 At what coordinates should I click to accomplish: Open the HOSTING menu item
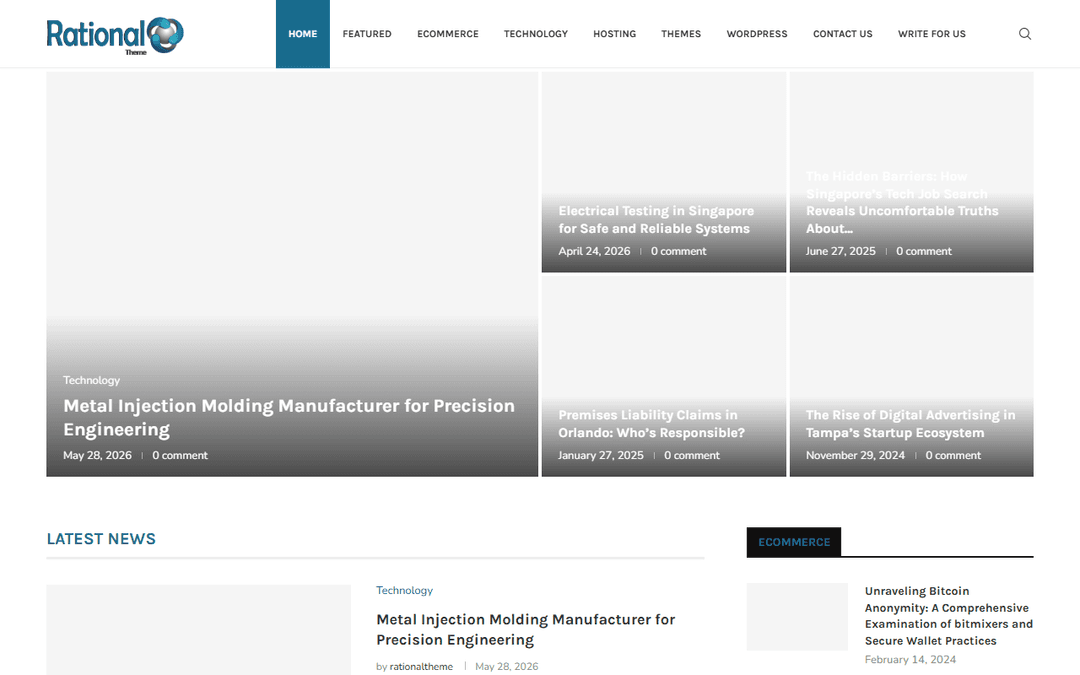pyautogui.click(x=614, y=34)
